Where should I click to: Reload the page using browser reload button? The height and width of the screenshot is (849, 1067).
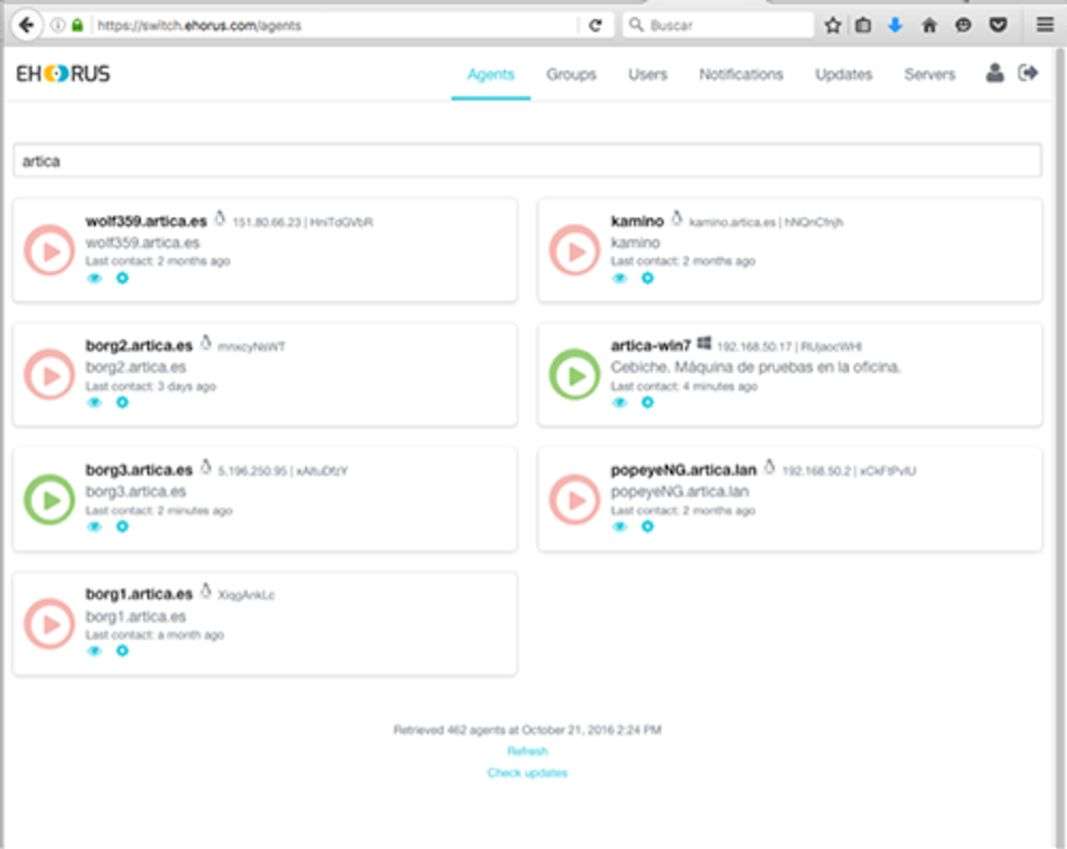click(x=595, y=25)
